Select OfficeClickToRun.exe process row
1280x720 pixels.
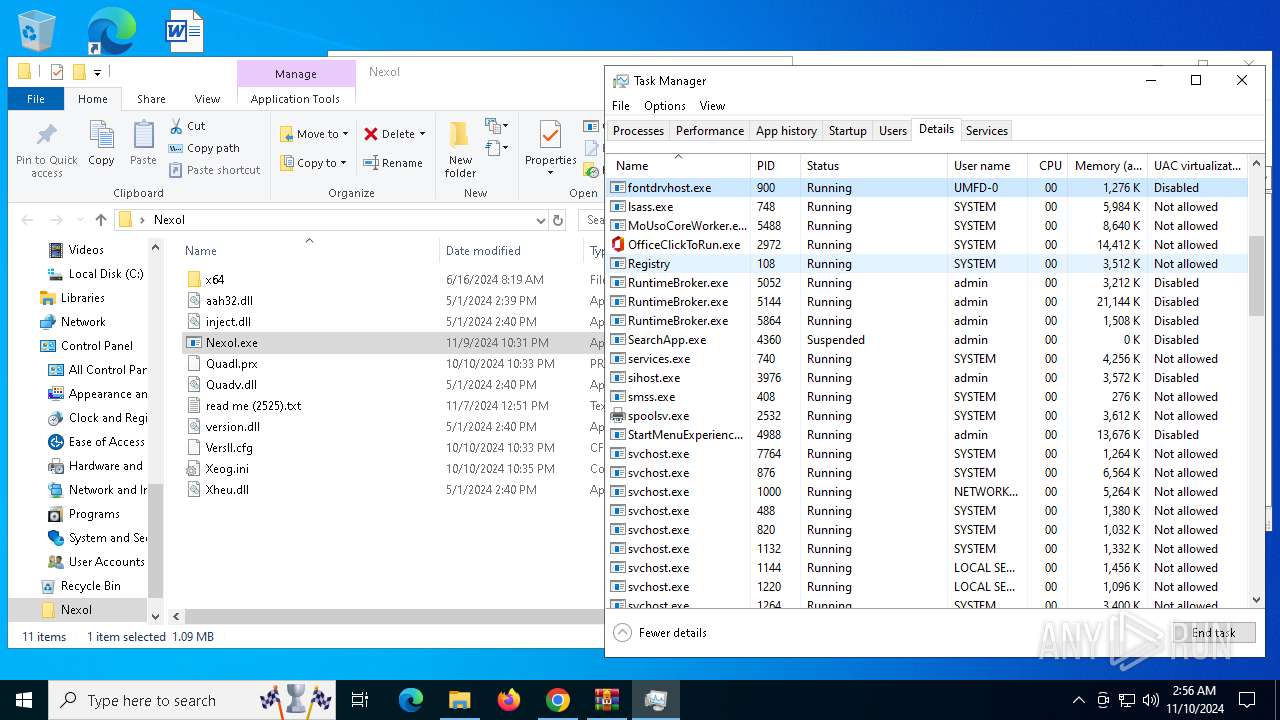coord(928,245)
